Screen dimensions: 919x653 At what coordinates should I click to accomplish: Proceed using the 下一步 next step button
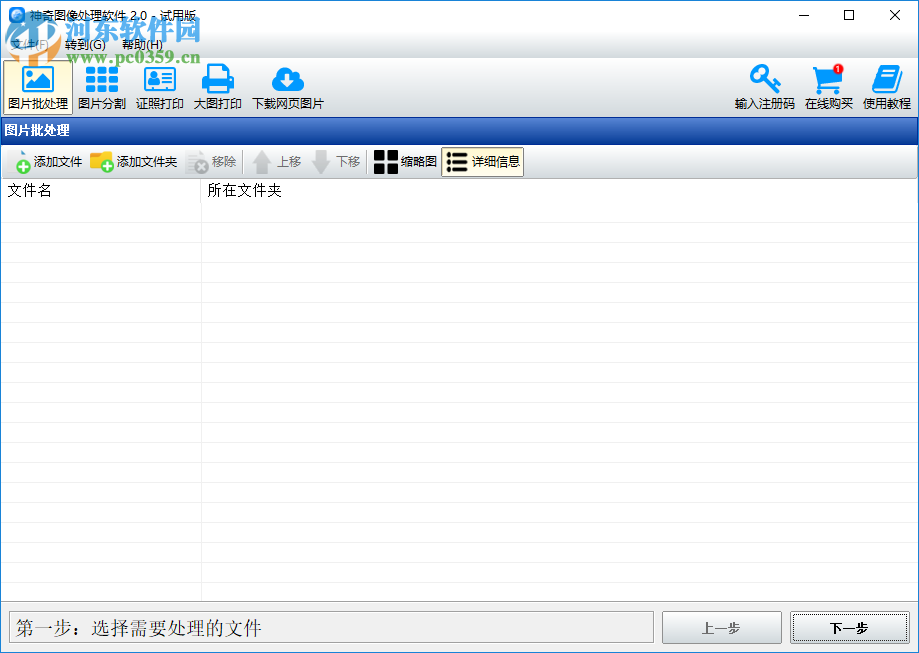tap(849, 627)
